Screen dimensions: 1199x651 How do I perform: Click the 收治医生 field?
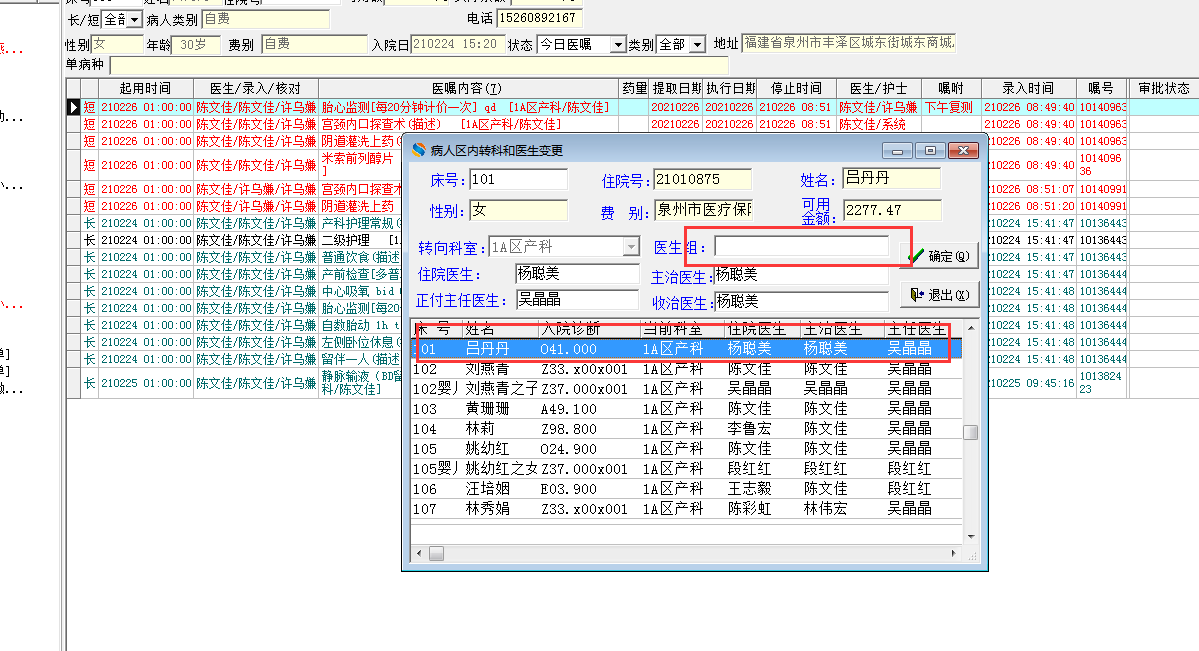coord(801,301)
